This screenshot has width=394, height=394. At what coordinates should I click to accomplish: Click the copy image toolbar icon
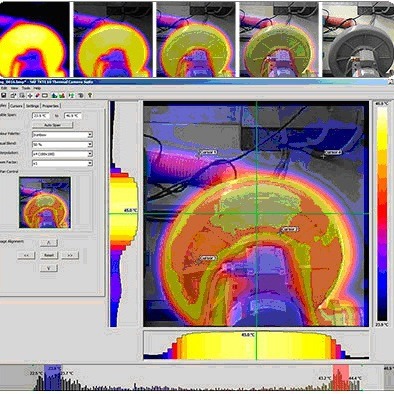click(22, 95)
